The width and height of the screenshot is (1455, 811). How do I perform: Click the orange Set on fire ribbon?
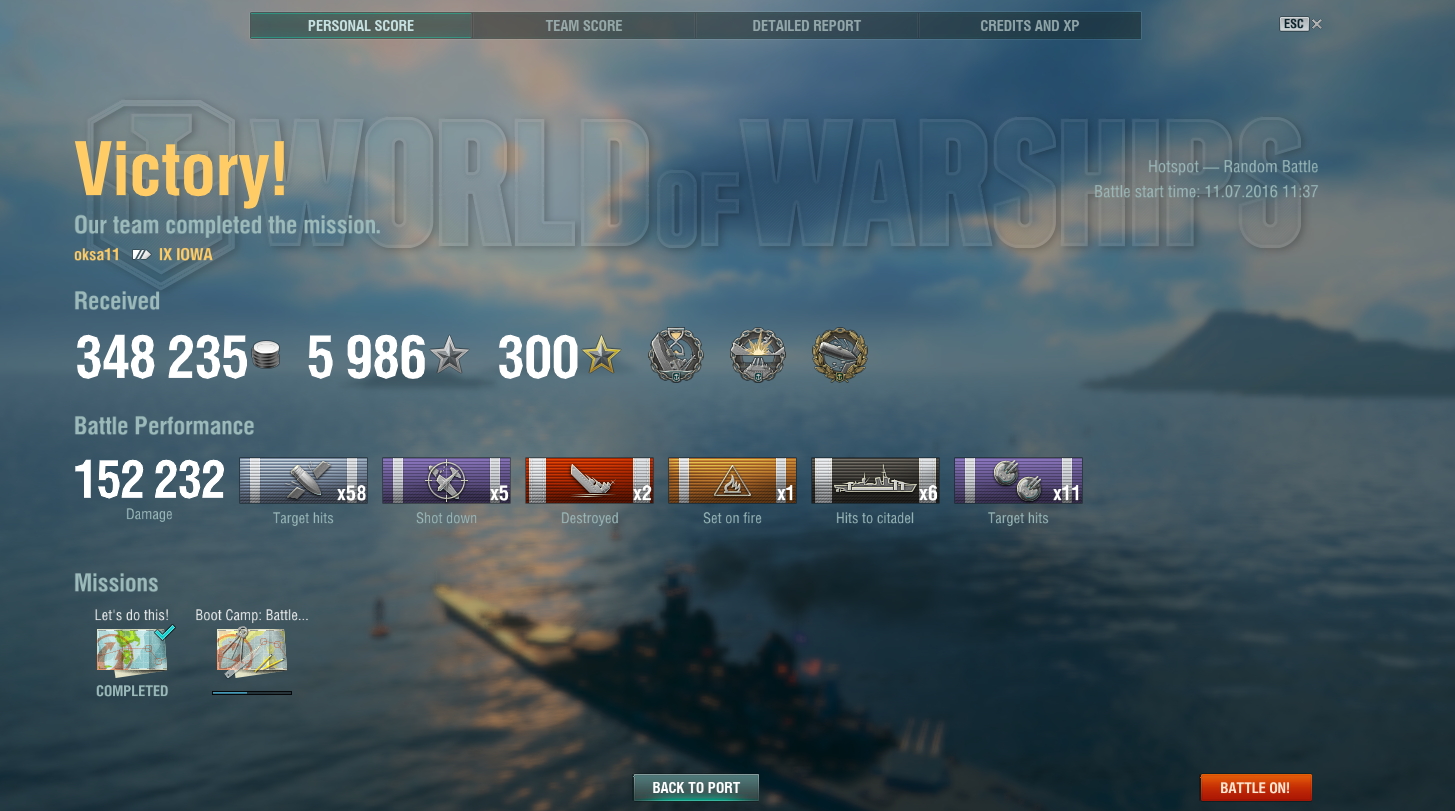[732, 481]
